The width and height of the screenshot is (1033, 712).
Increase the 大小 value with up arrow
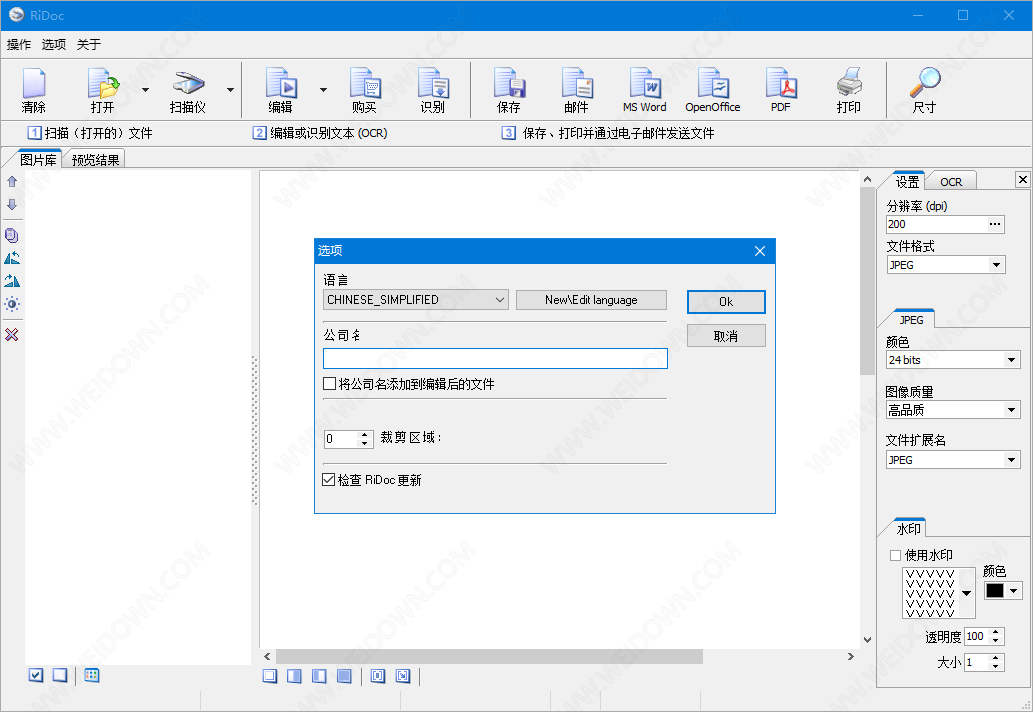(x=995, y=658)
